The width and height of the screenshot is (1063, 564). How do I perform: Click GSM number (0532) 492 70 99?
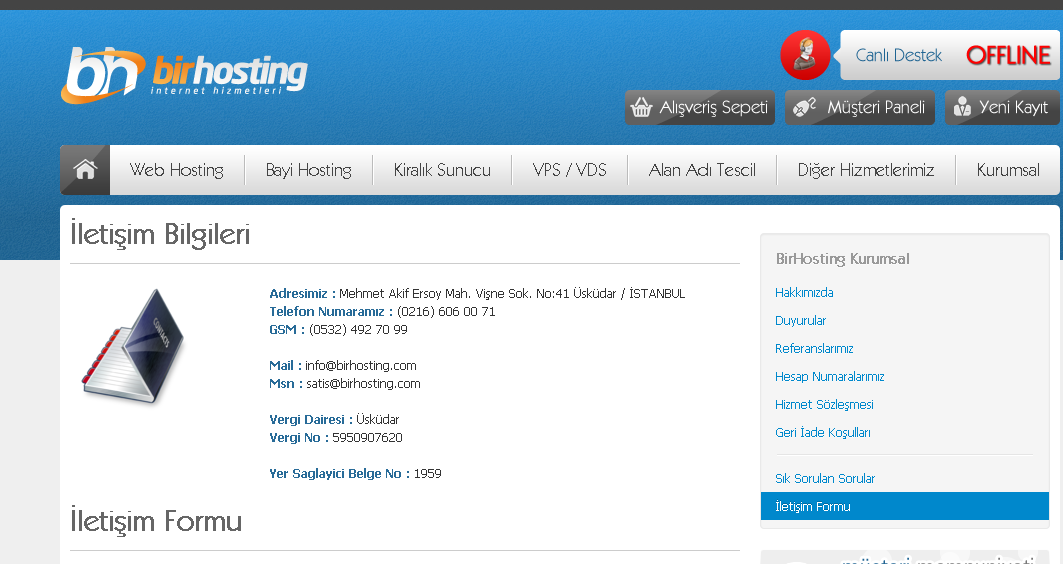[358, 329]
